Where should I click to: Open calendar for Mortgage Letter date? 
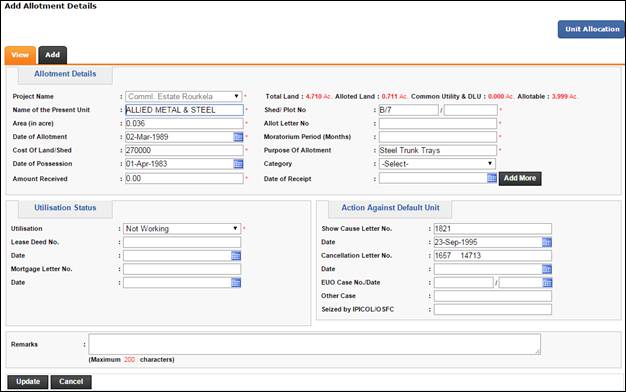coord(236,283)
